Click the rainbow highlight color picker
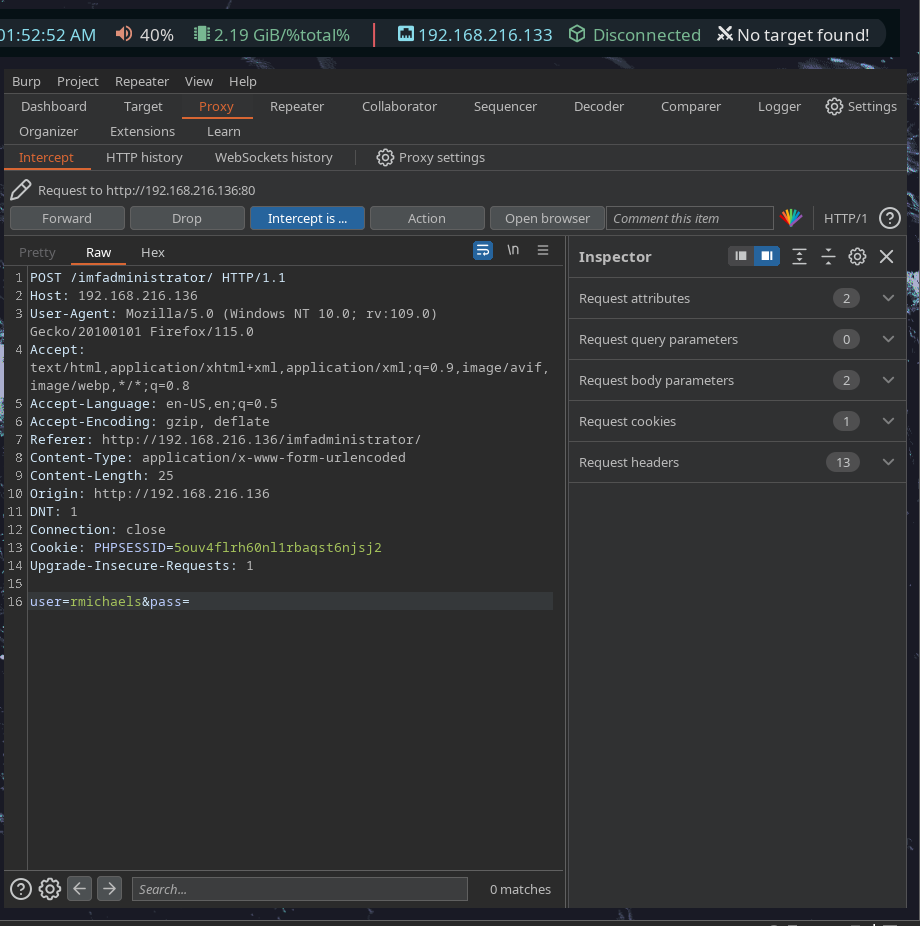The height and width of the screenshot is (926, 920). (791, 218)
